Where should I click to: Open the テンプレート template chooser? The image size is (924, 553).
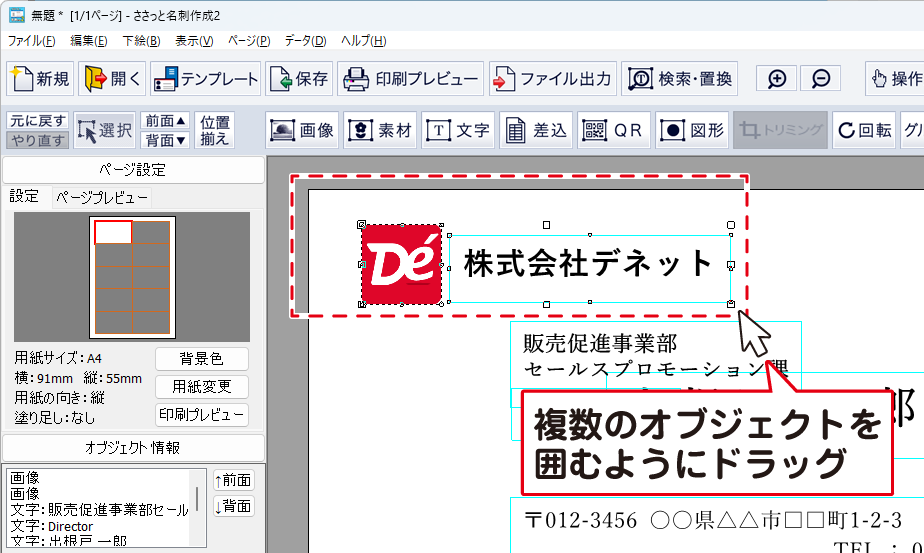click(x=205, y=78)
